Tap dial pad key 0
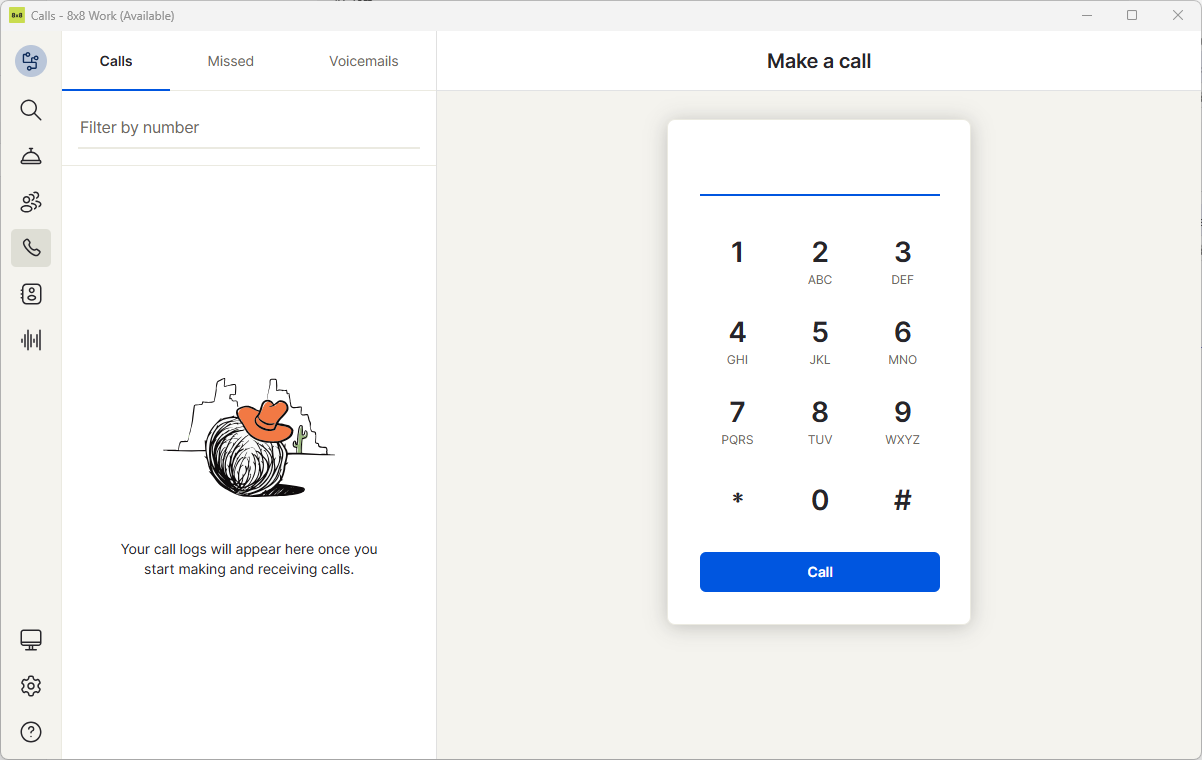Image resolution: width=1202 pixels, height=760 pixels. (x=820, y=500)
